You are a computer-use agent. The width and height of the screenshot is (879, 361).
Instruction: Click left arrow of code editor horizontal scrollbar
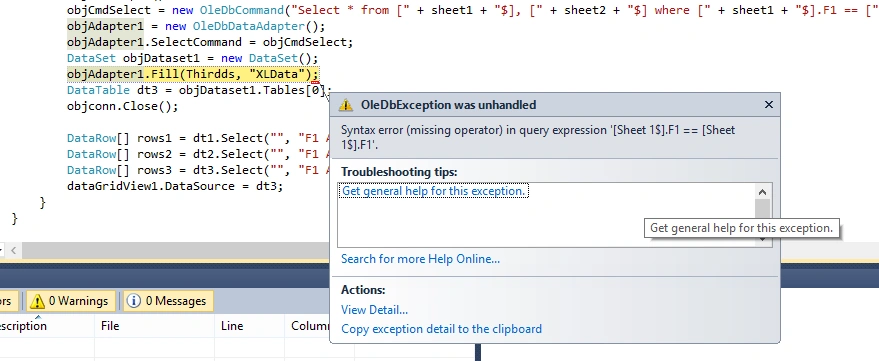click(13, 251)
